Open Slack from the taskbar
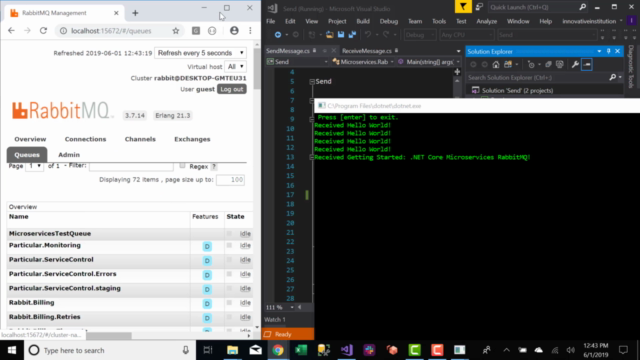This screenshot has height=360, width=640. pyautogui.click(x=369, y=350)
